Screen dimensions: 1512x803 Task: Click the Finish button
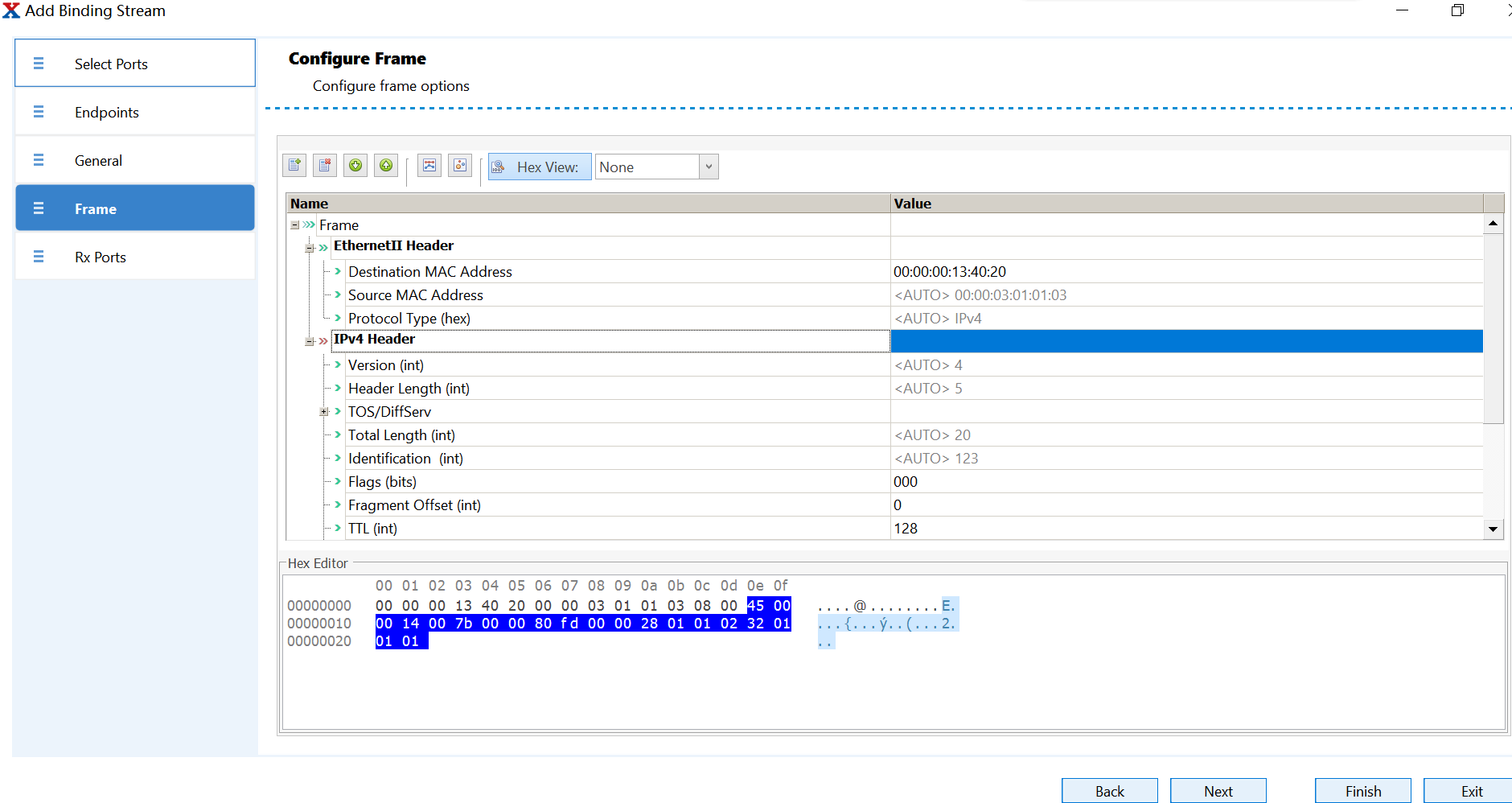click(1363, 791)
